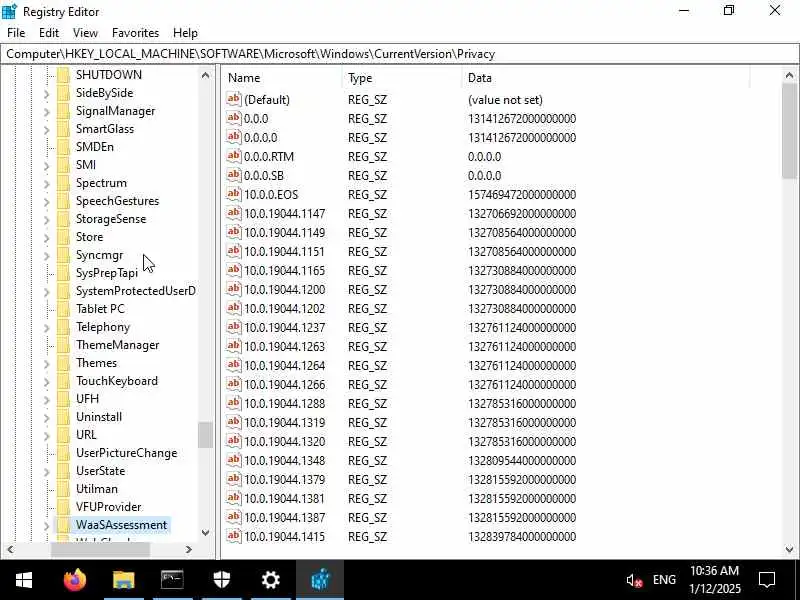
Task: Open Windows Security shield in taskbar
Action: [221, 580]
